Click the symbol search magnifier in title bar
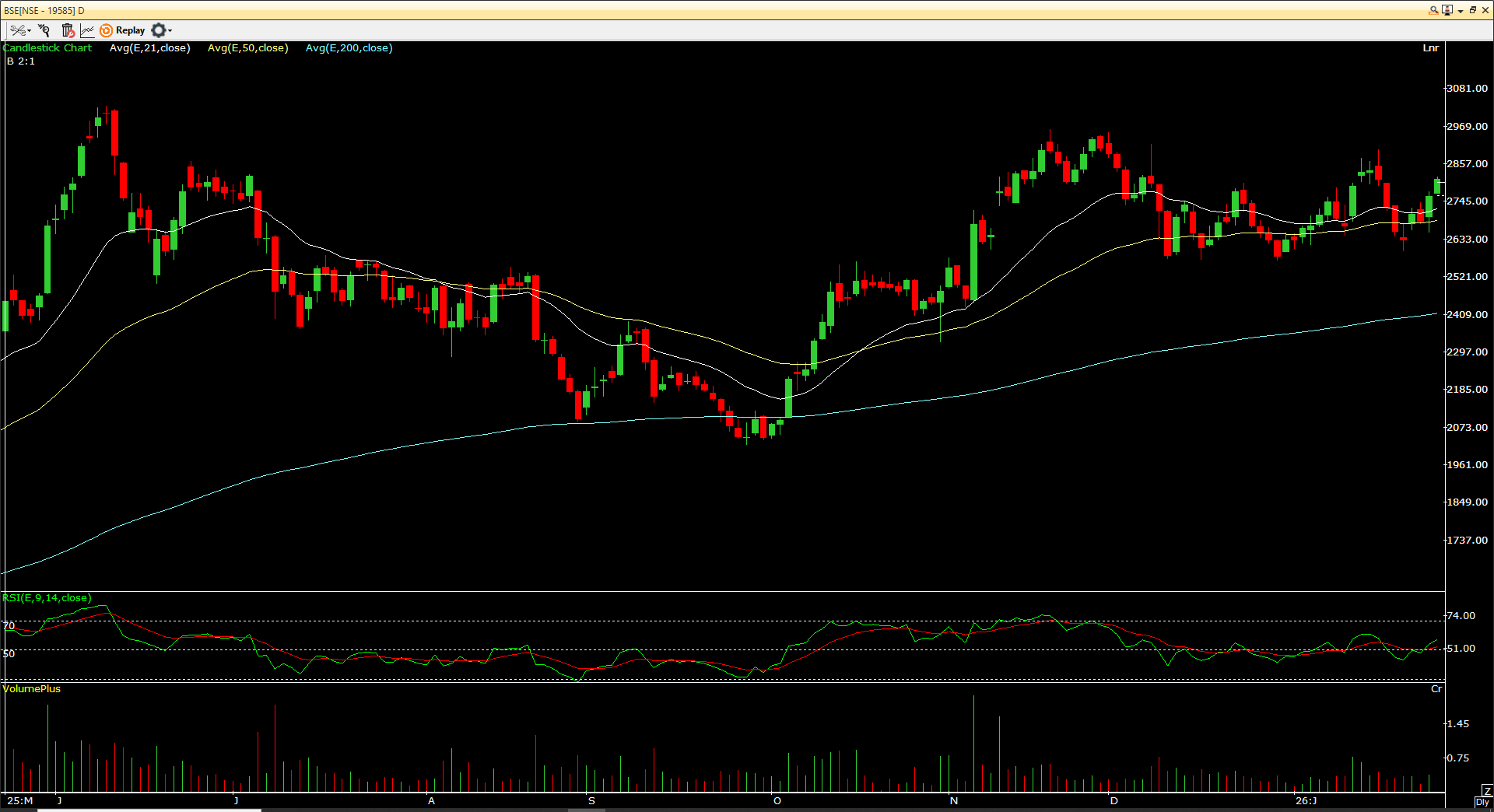This screenshot has width=1494, height=812. (x=1433, y=10)
